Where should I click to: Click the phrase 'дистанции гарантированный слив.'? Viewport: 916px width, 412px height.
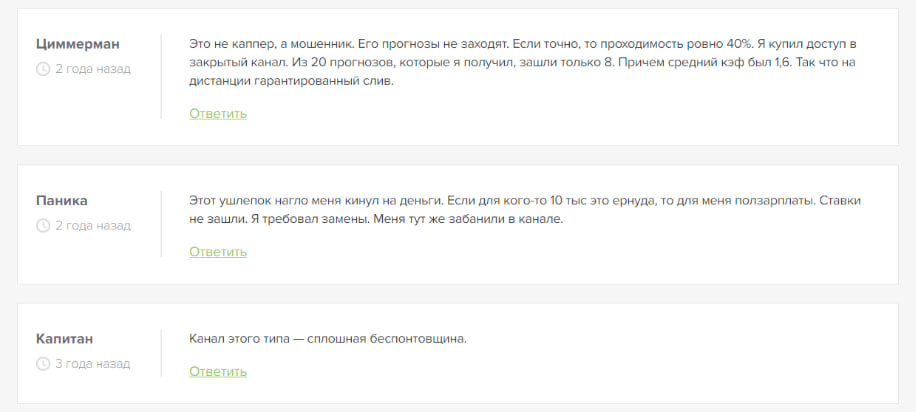click(291, 81)
